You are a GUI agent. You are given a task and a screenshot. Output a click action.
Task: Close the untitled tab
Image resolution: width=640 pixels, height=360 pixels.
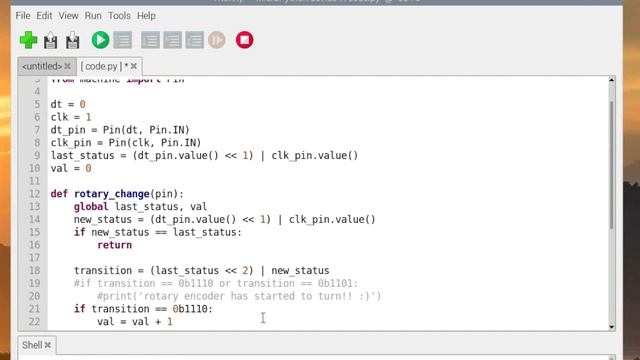click(x=68, y=66)
